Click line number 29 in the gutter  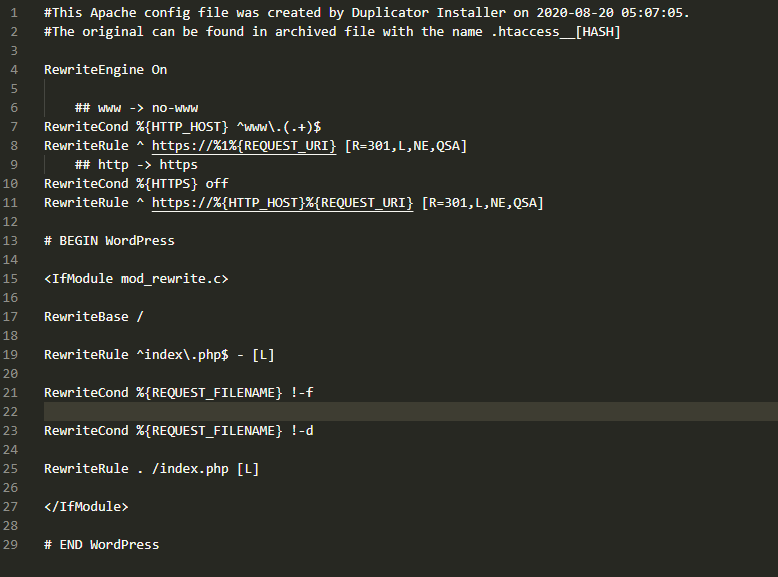(11, 545)
